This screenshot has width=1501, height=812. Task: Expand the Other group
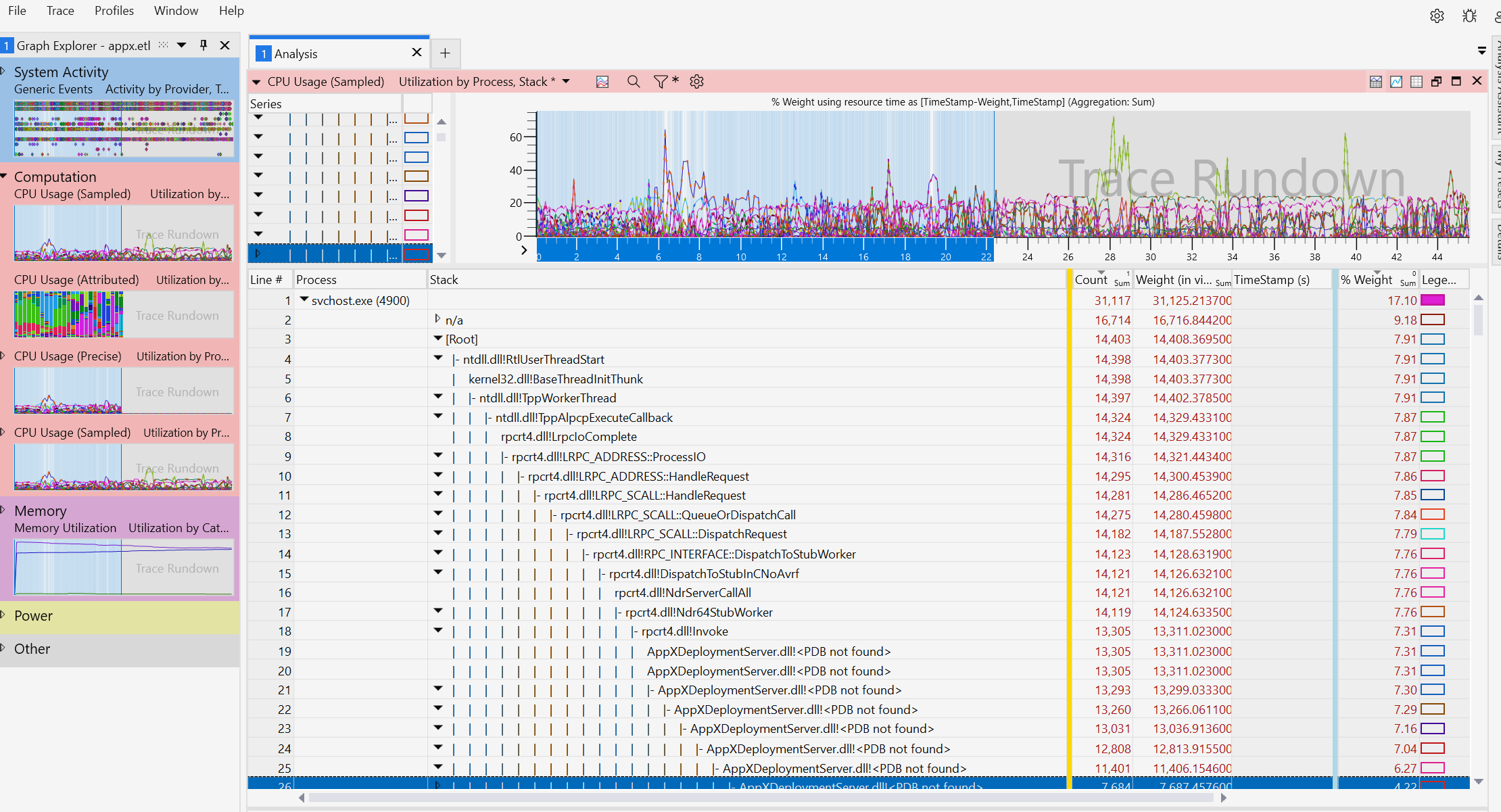coord(4,648)
